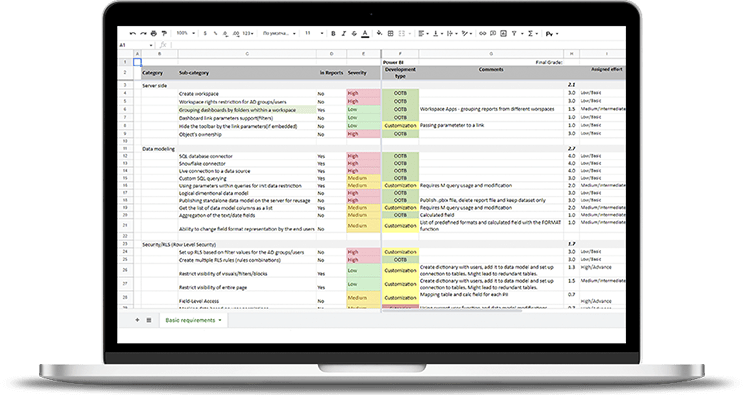Click the Final Grade label cell
The height and width of the screenshot is (395, 744).
tap(491, 62)
